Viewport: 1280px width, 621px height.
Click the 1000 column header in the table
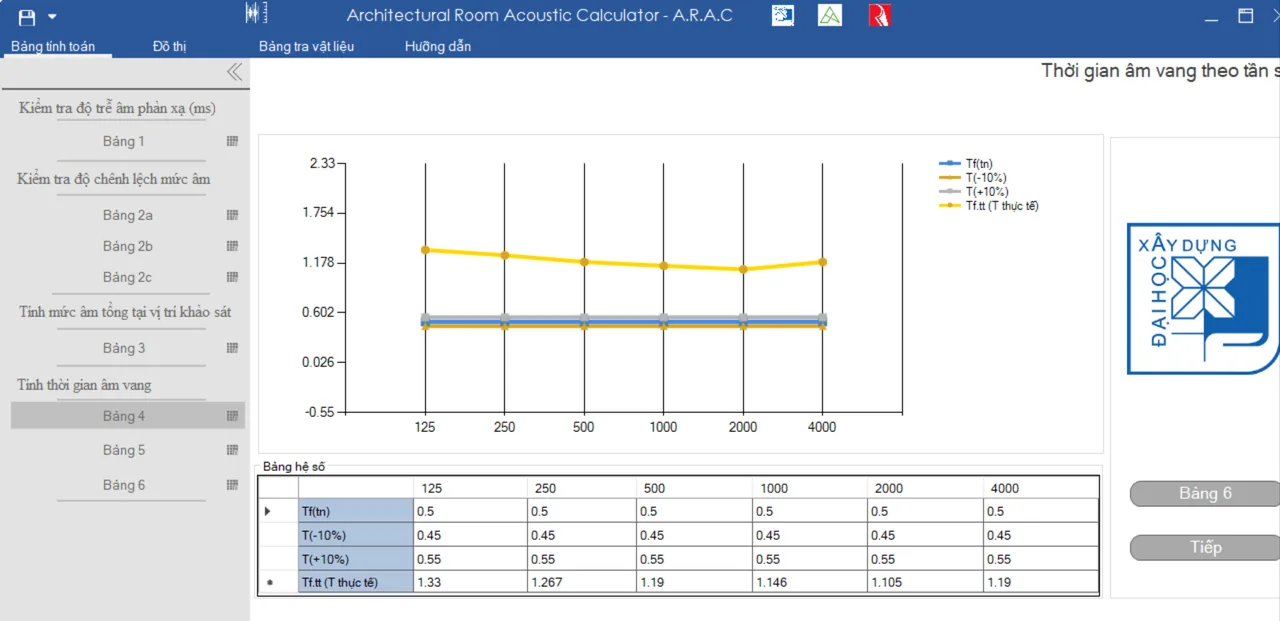pos(810,488)
